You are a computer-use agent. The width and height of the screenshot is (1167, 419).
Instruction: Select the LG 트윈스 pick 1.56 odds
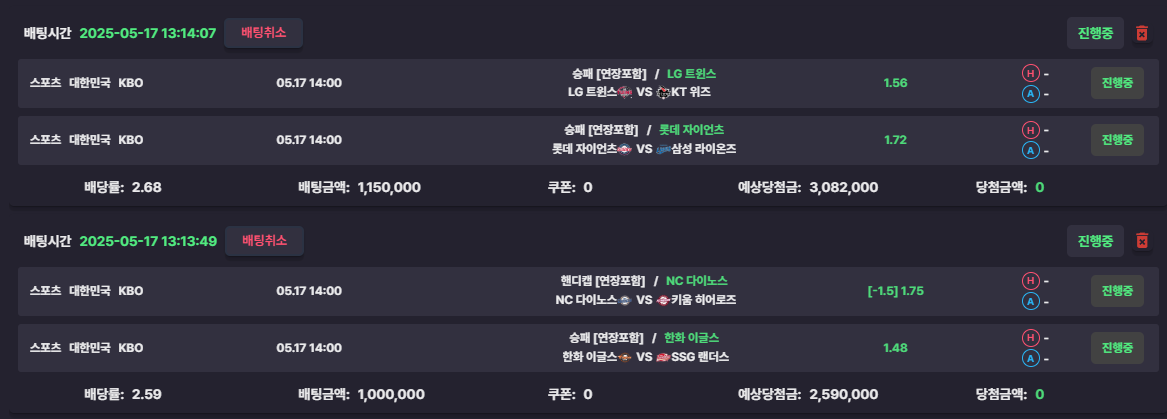click(x=895, y=83)
